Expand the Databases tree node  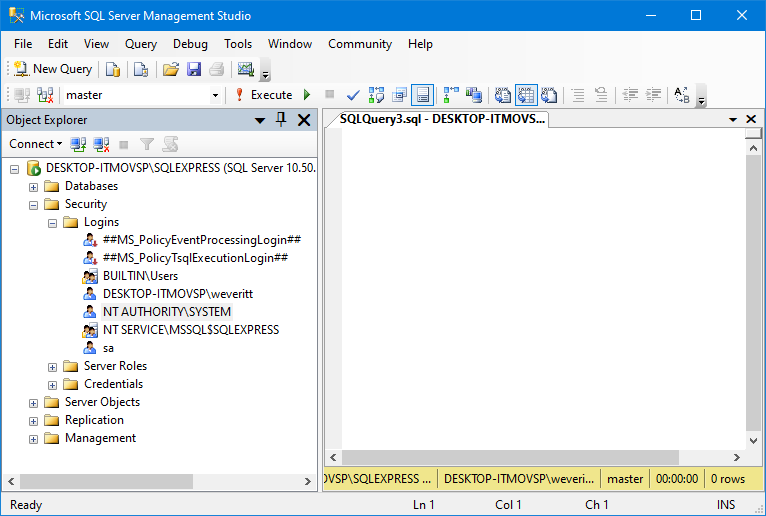[x=34, y=186]
